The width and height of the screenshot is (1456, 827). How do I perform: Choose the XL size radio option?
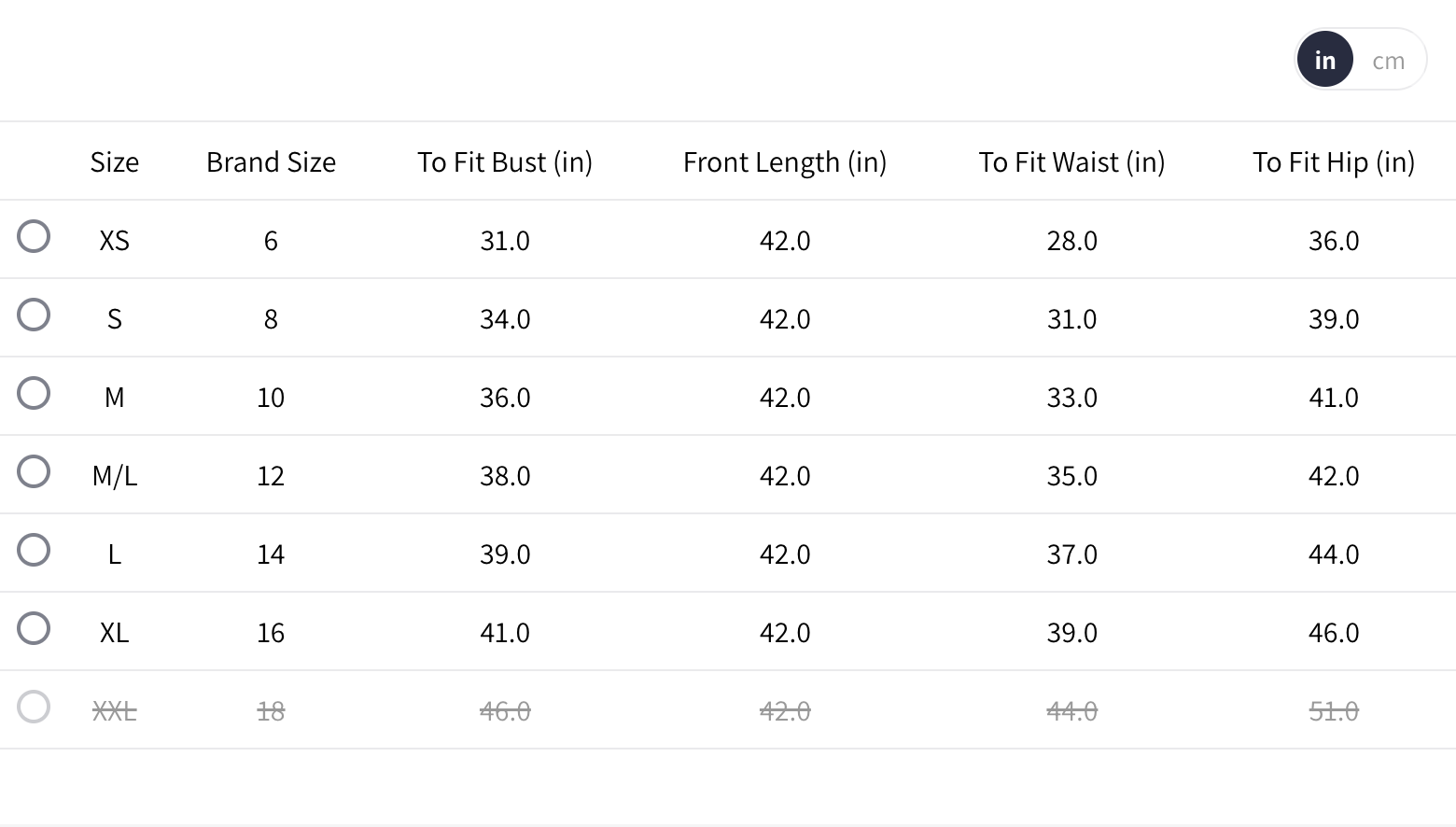(x=34, y=628)
